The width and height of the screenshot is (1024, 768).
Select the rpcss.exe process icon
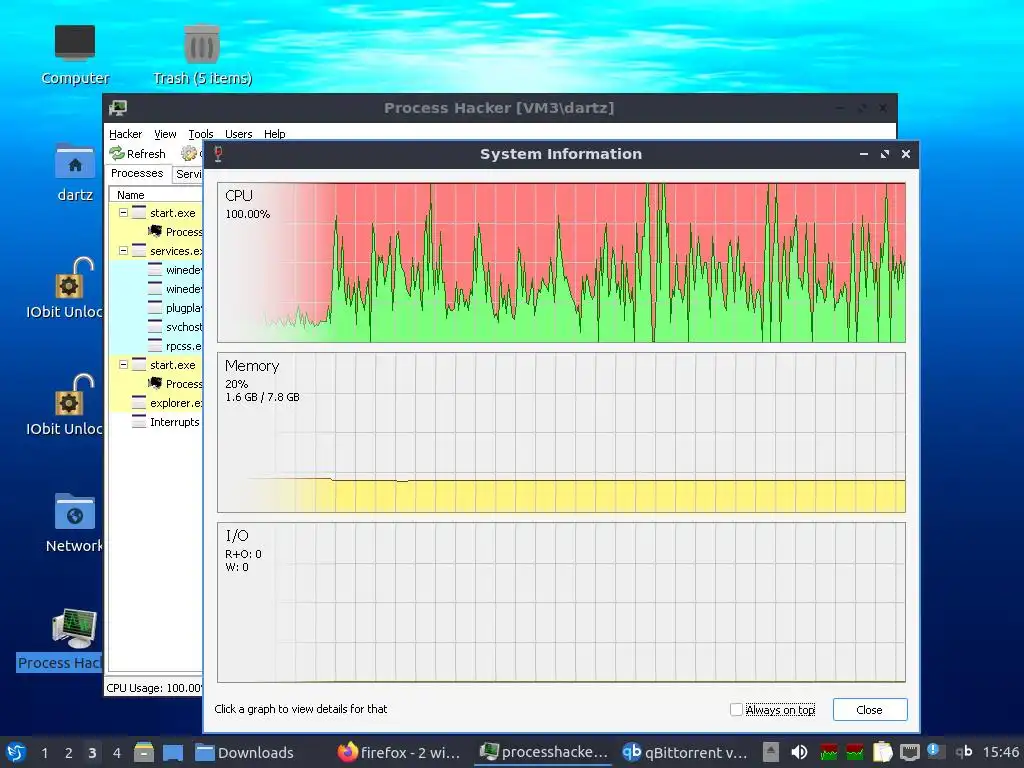(x=155, y=345)
